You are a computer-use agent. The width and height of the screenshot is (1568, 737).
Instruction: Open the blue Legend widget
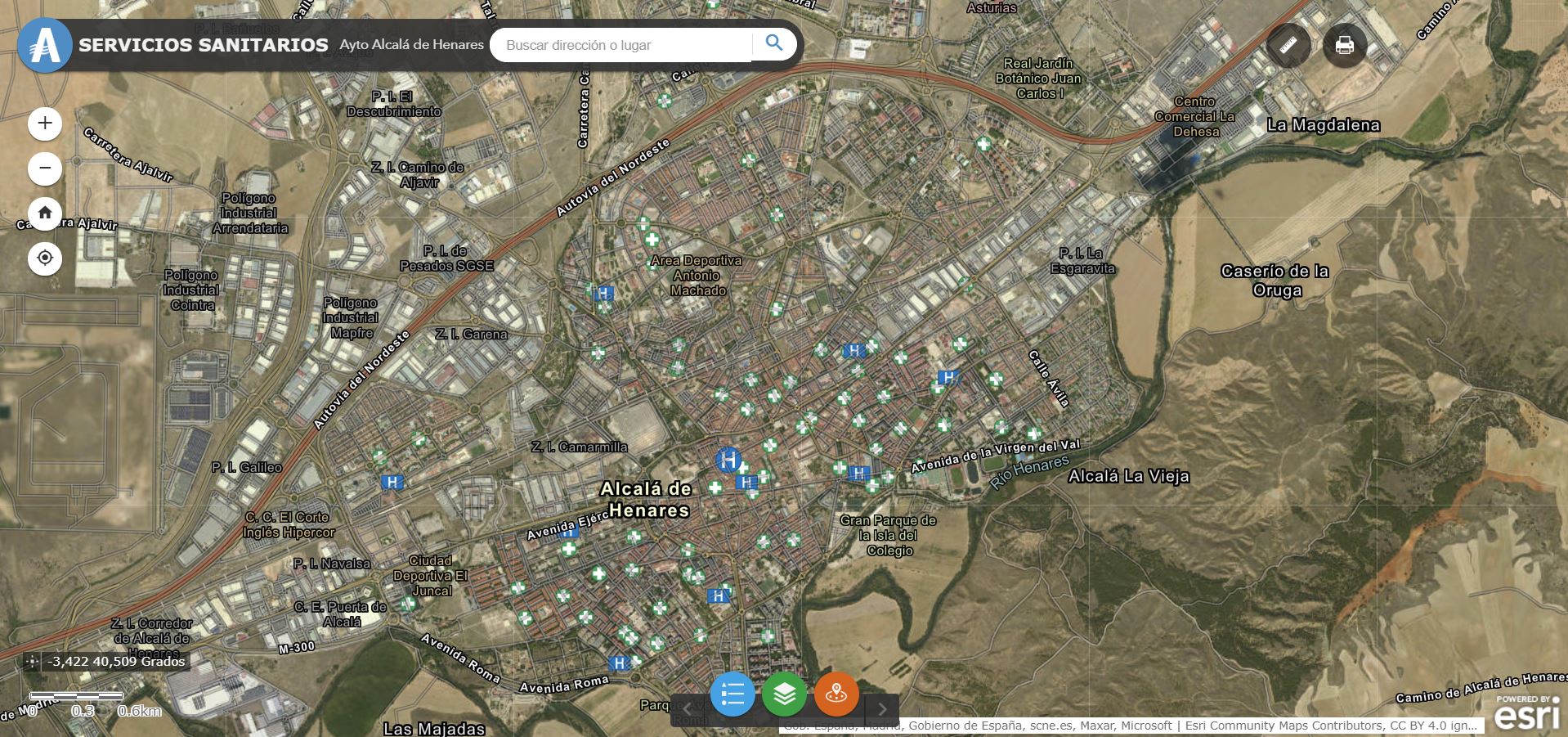click(x=732, y=694)
